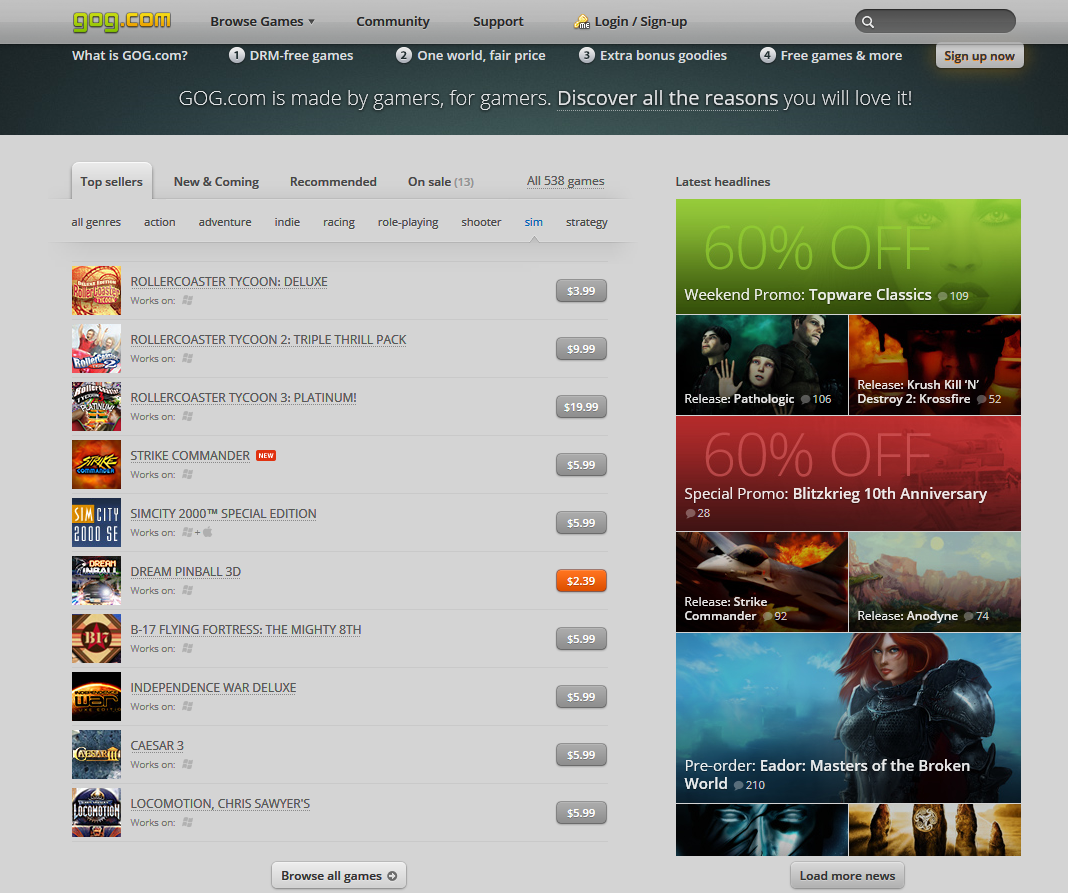Click inside the search input field
The image size is (1068, 893).
point(943,21)
